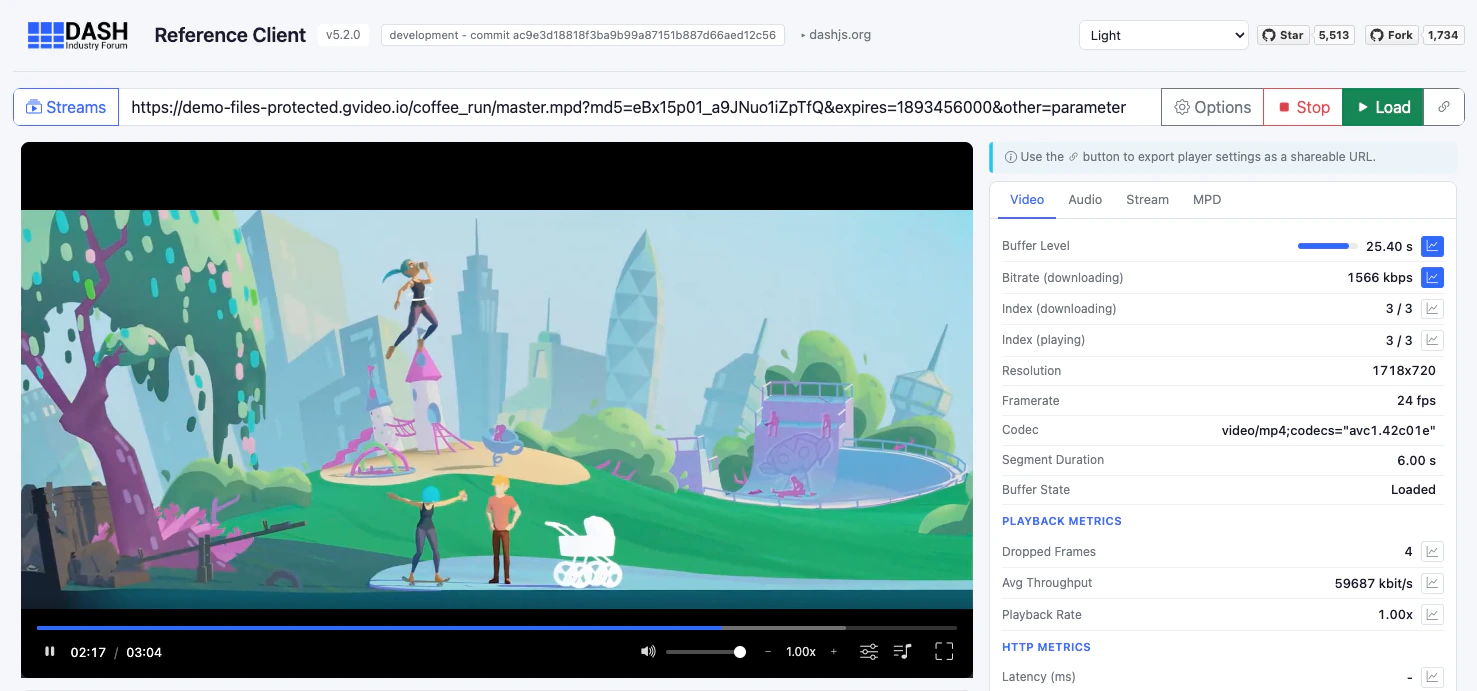The height and width of the screenshot is (691, 1477).
Task: Fork the repository on GitHub
Action: [1391, 35]
